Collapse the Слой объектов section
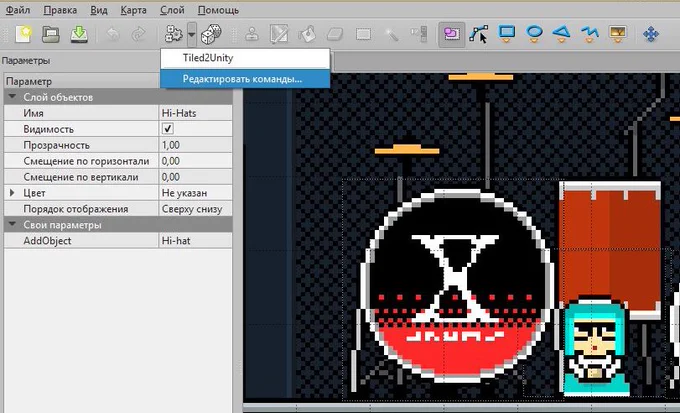 [x=12, y=97]
